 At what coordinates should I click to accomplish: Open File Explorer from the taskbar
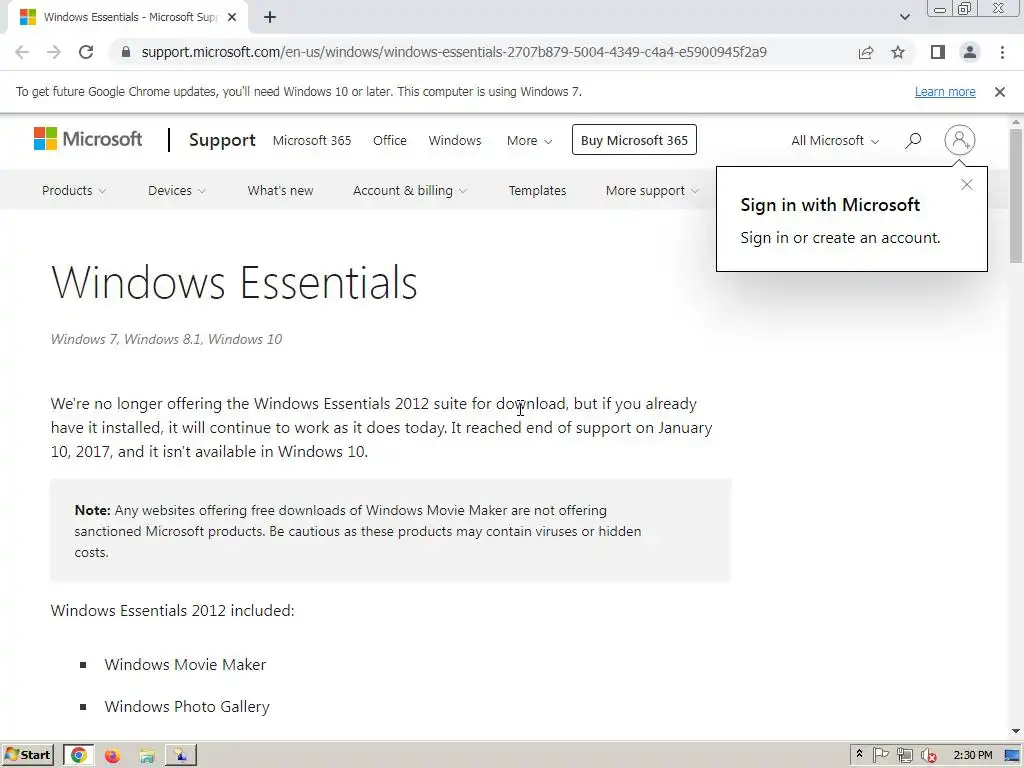tap(147, 756)
